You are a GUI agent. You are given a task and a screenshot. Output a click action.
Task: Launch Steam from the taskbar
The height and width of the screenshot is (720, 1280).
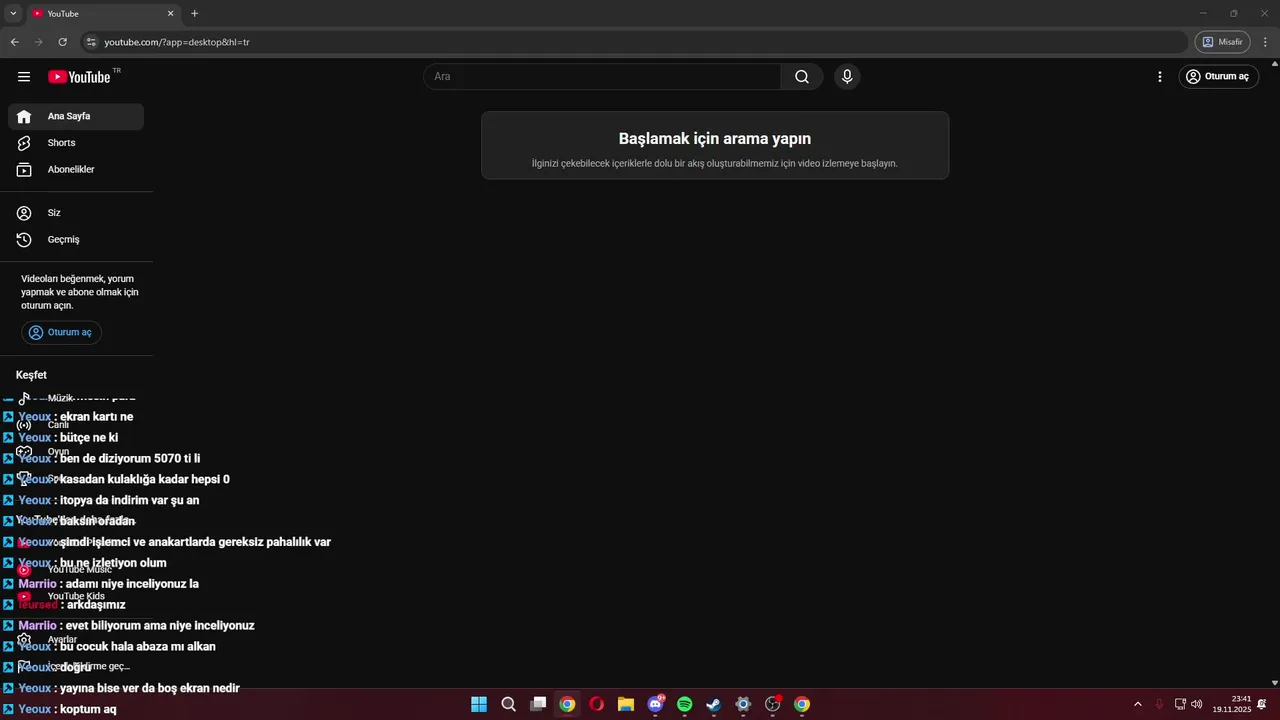click(x=713, y=704)
